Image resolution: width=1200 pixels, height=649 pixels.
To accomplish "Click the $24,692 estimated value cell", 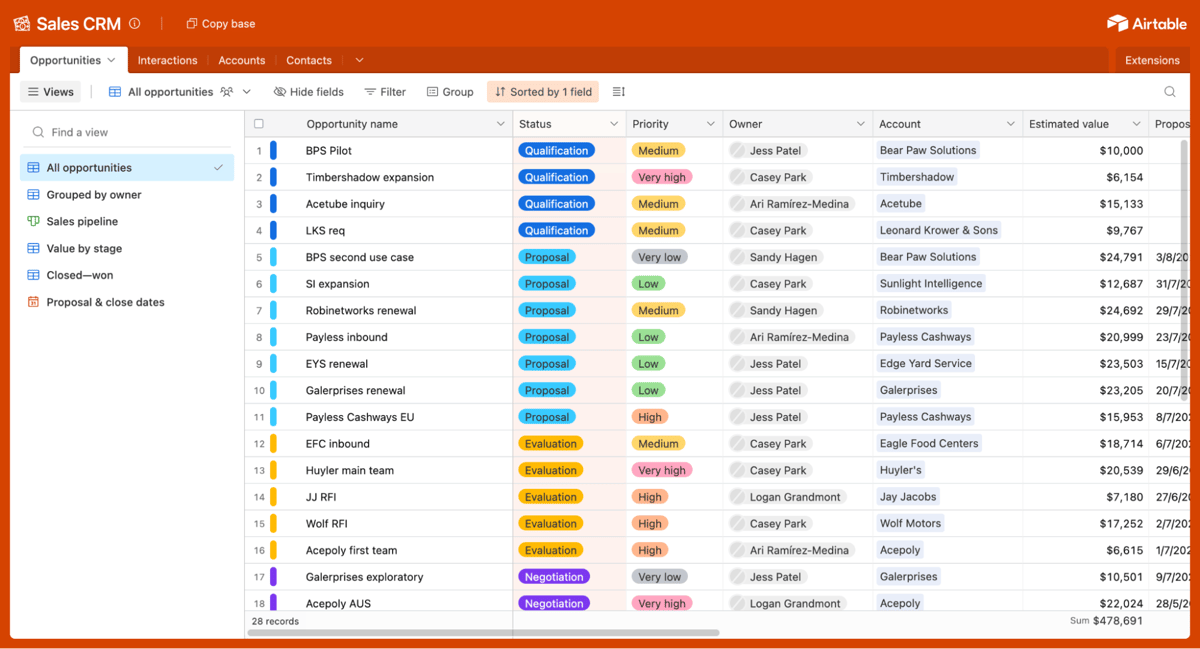I will pos(1085,311).
